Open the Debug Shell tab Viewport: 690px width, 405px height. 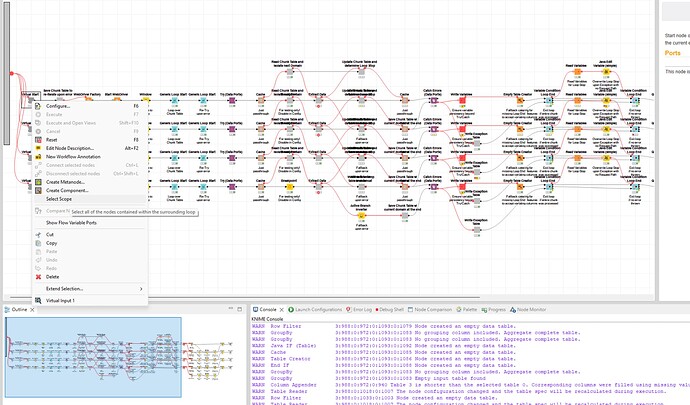(389, 309)
